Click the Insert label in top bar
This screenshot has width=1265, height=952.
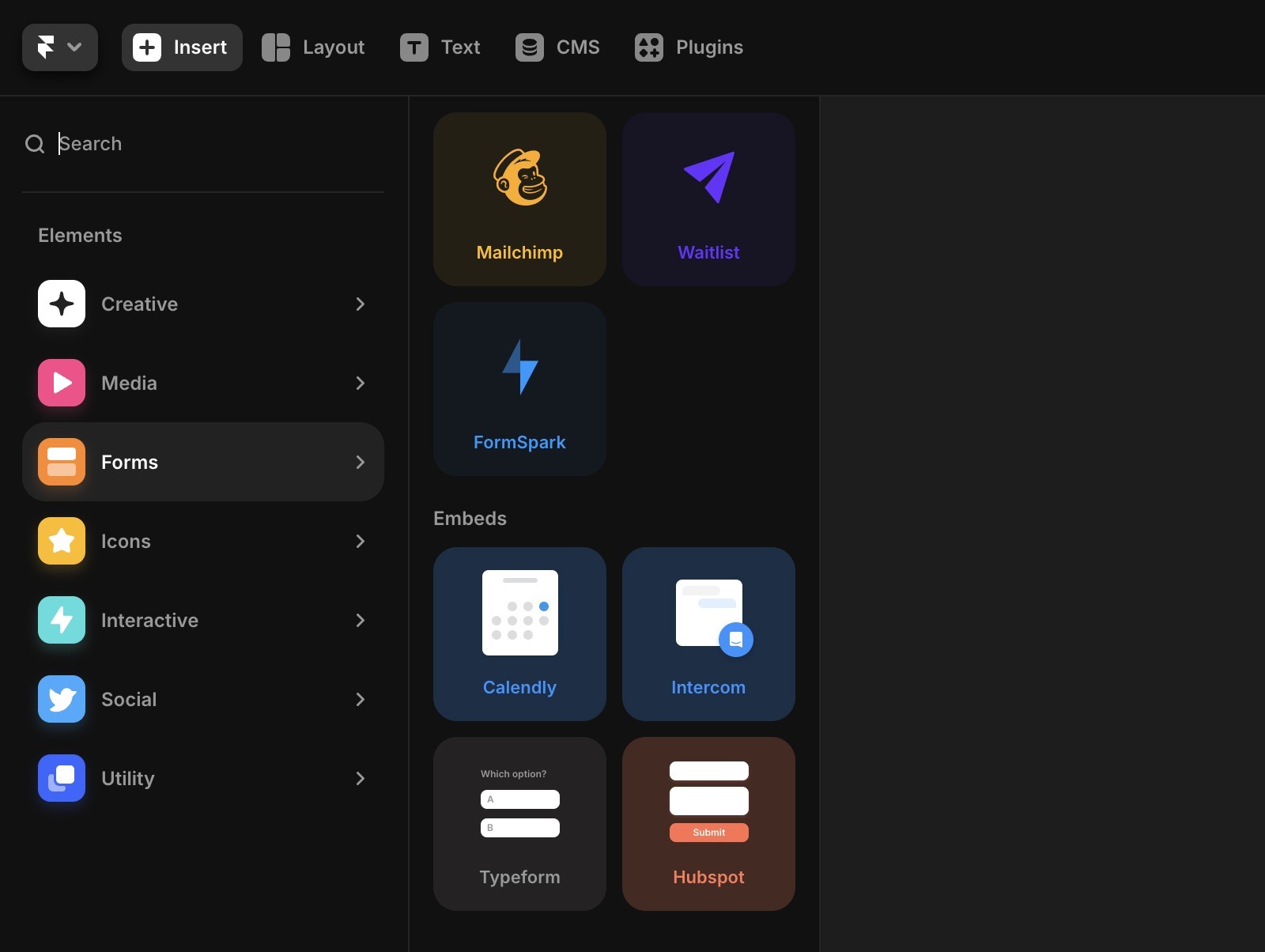pos(200,47)
